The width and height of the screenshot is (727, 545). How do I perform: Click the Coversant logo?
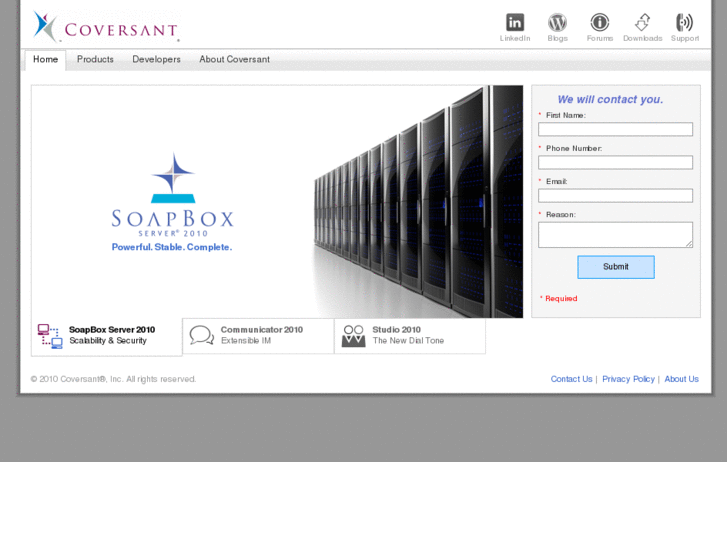(x=106, y=27)
